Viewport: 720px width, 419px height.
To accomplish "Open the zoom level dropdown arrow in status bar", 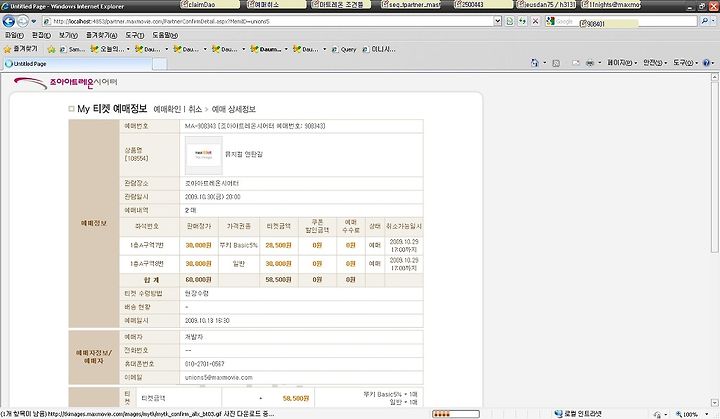I will pos(707,414).
